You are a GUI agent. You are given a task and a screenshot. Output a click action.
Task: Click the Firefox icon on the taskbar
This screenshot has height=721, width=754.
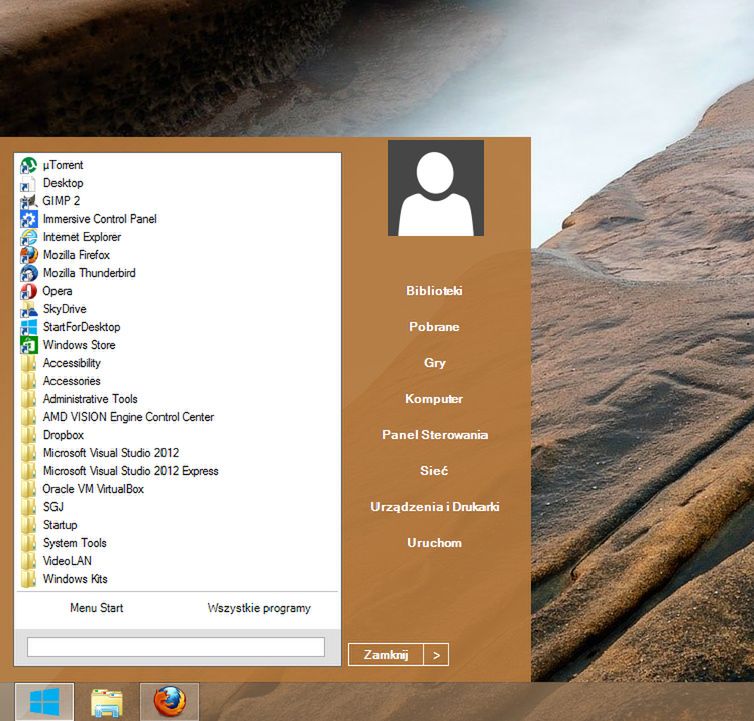pos(169,701)
